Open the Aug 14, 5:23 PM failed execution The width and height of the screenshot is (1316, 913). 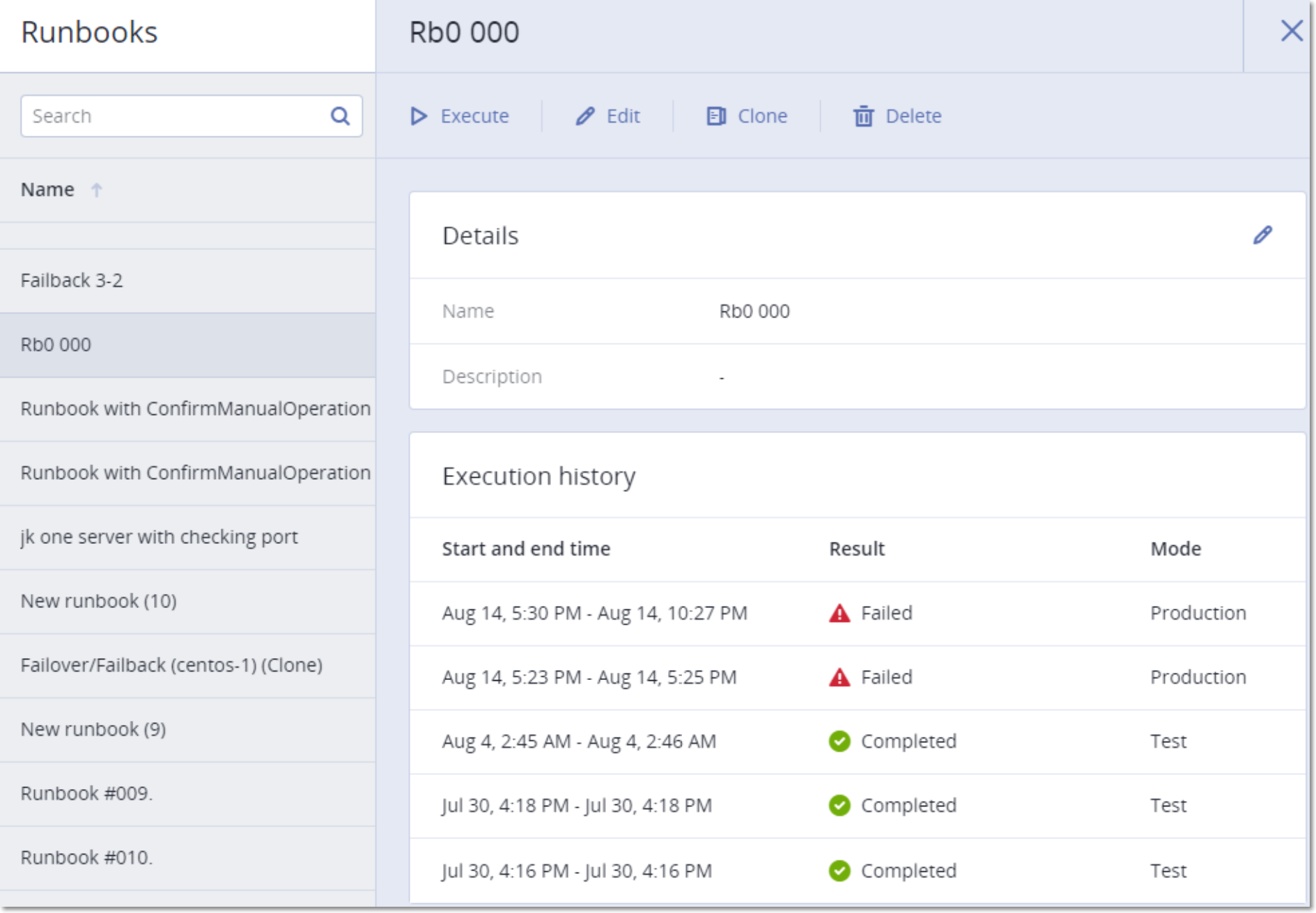(589, 678)
